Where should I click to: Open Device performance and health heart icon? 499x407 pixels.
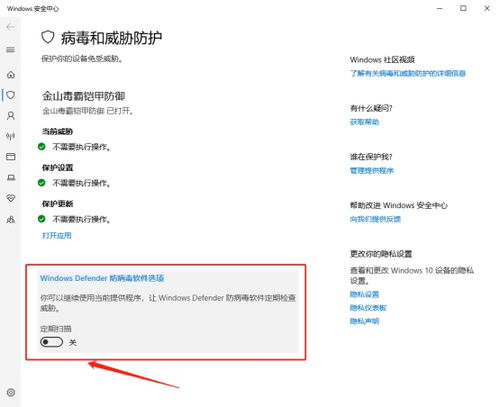click(11, 198)
